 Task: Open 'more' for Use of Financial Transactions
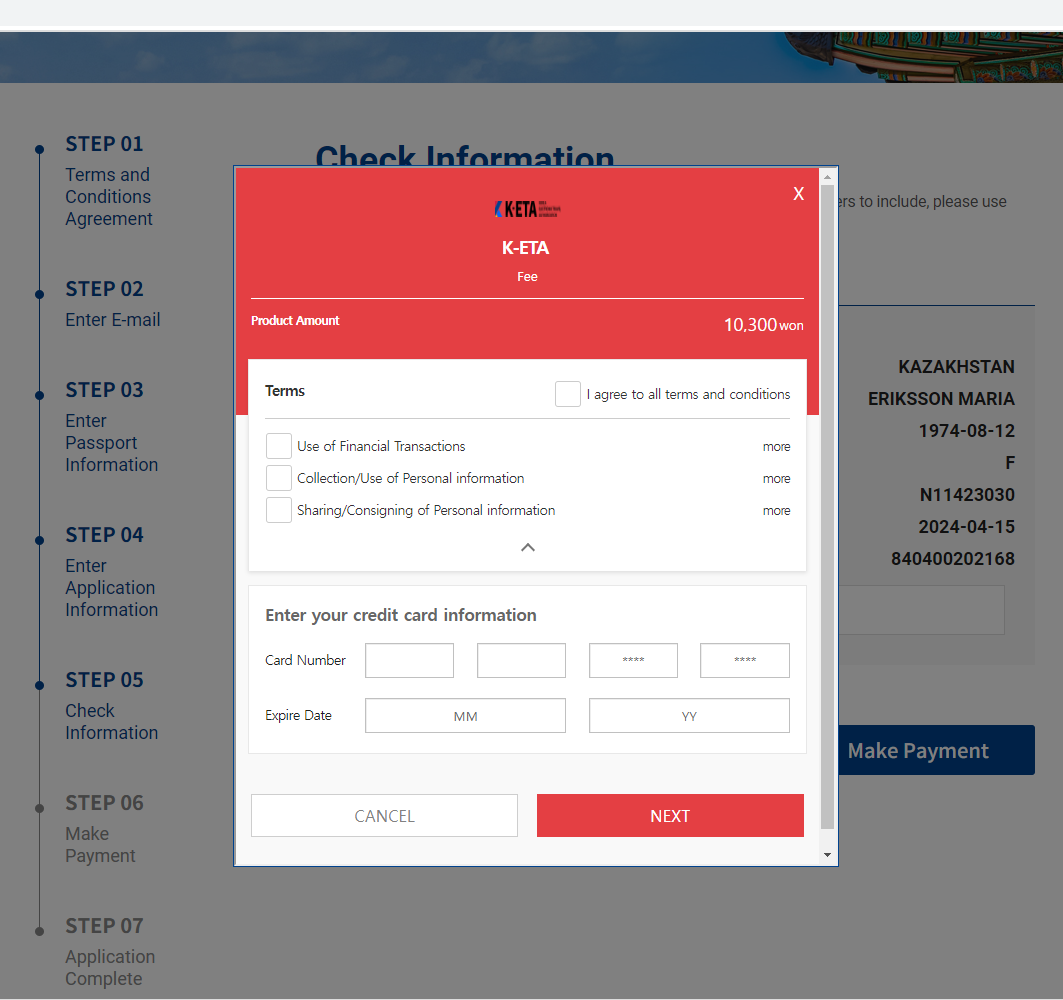click(x=776, y=447)
